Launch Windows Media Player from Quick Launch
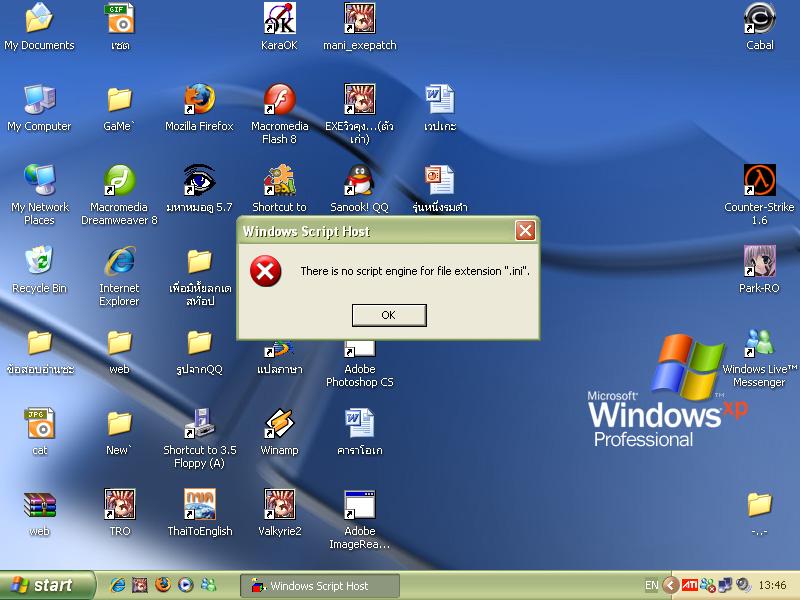This screenshot has width=800, height=600. click(186, 585)
